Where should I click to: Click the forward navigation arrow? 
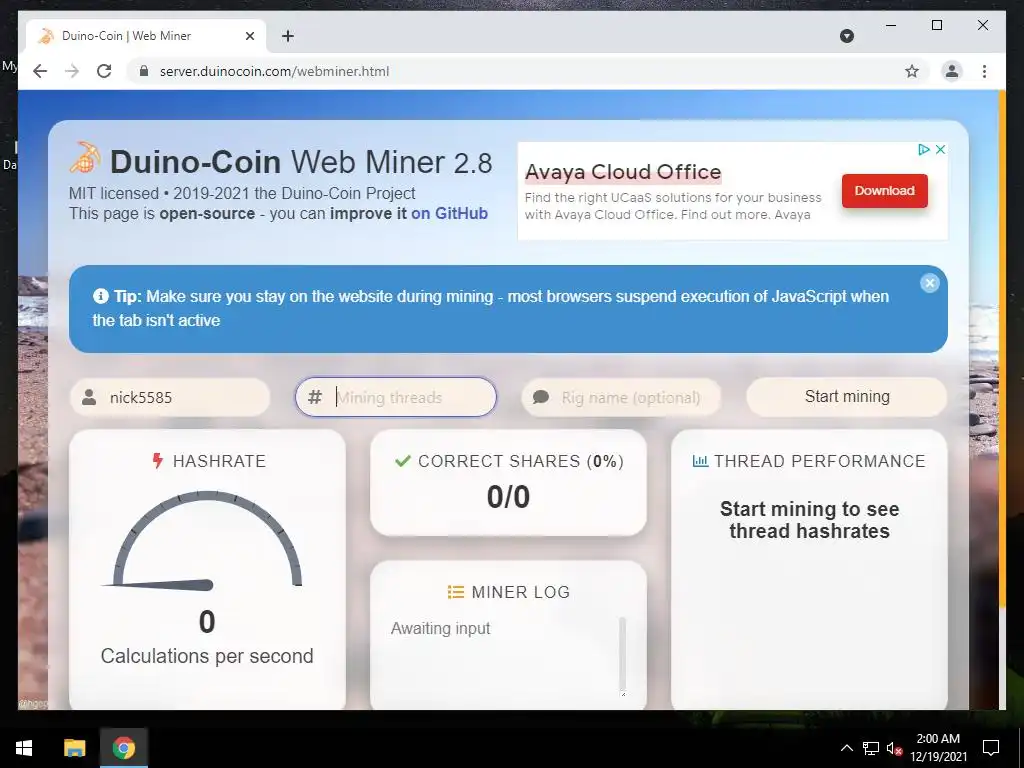click(x=72, y=71)
